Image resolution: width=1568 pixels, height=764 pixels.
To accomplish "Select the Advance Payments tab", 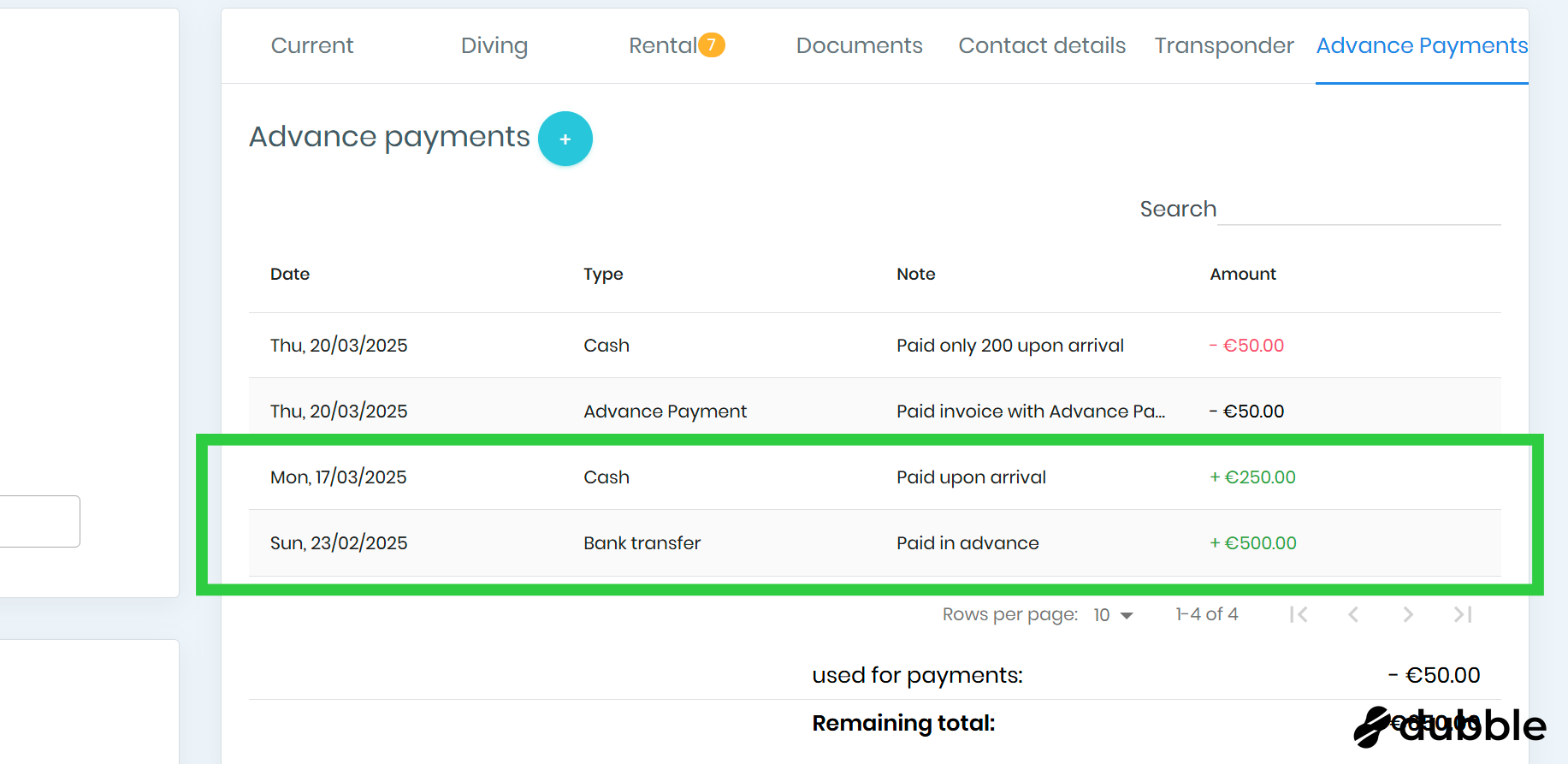I will 1421,45.
